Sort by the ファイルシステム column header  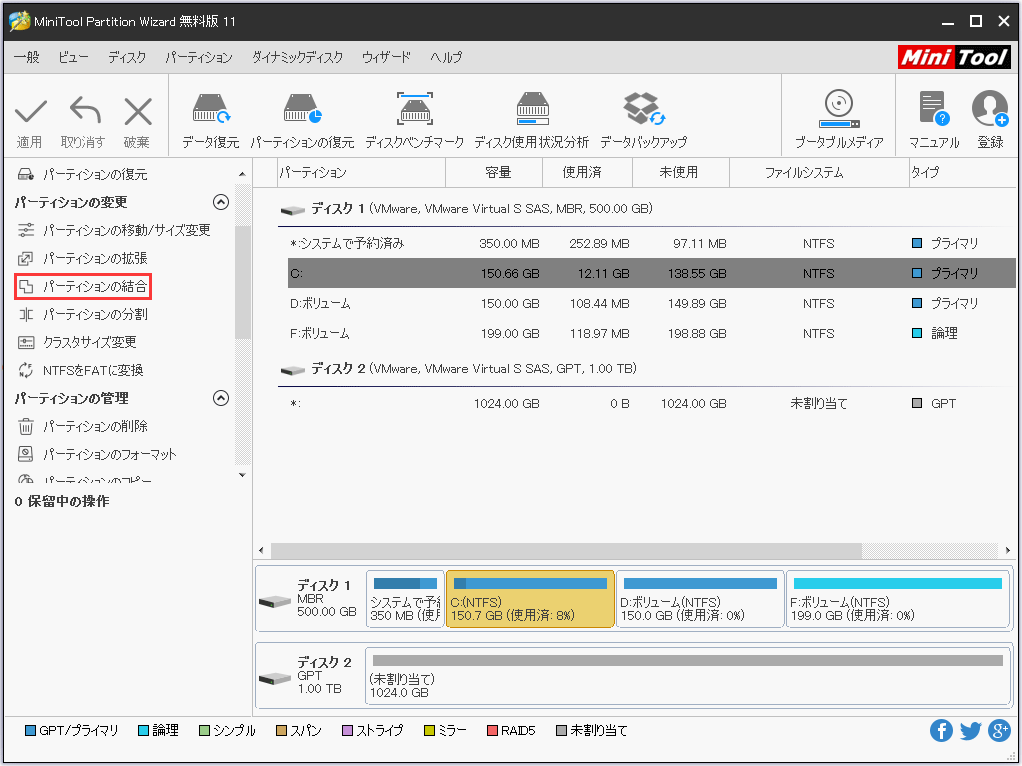point(819,173)
